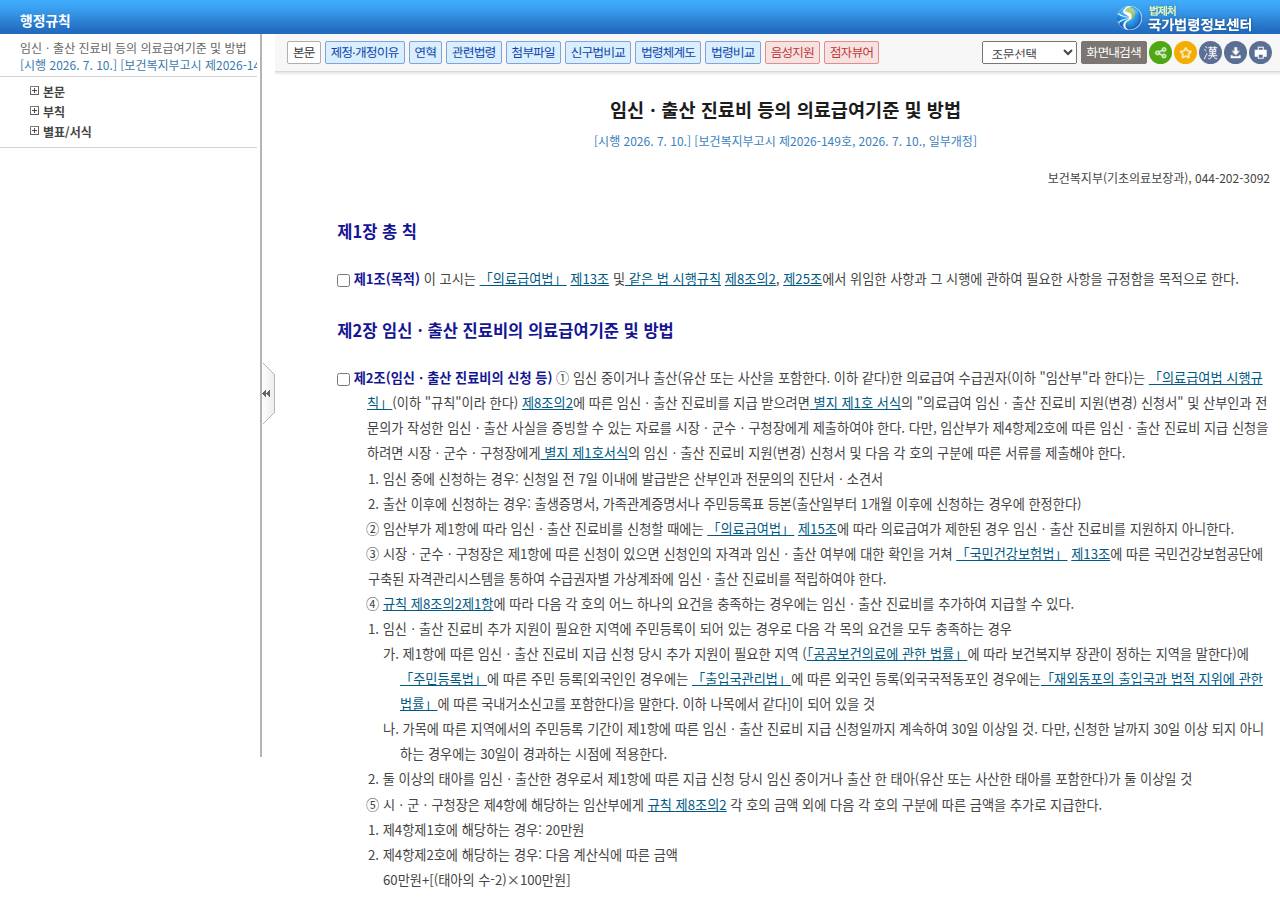Expand the 부칙 tree node
Image resolution: width=1280 pixels, height=900 pixels.
pos(35,111)
